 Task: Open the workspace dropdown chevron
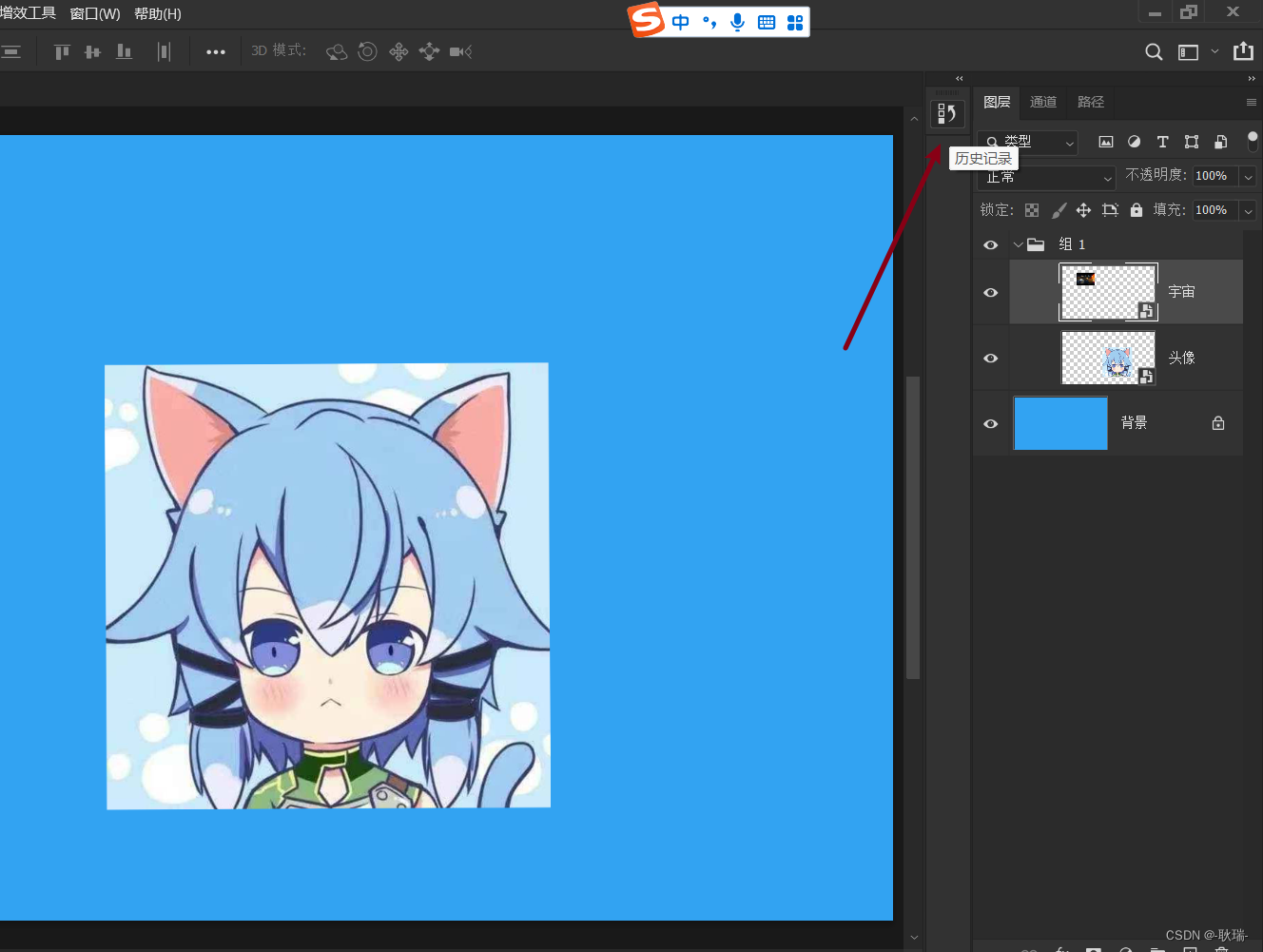tap(1214, 51)
